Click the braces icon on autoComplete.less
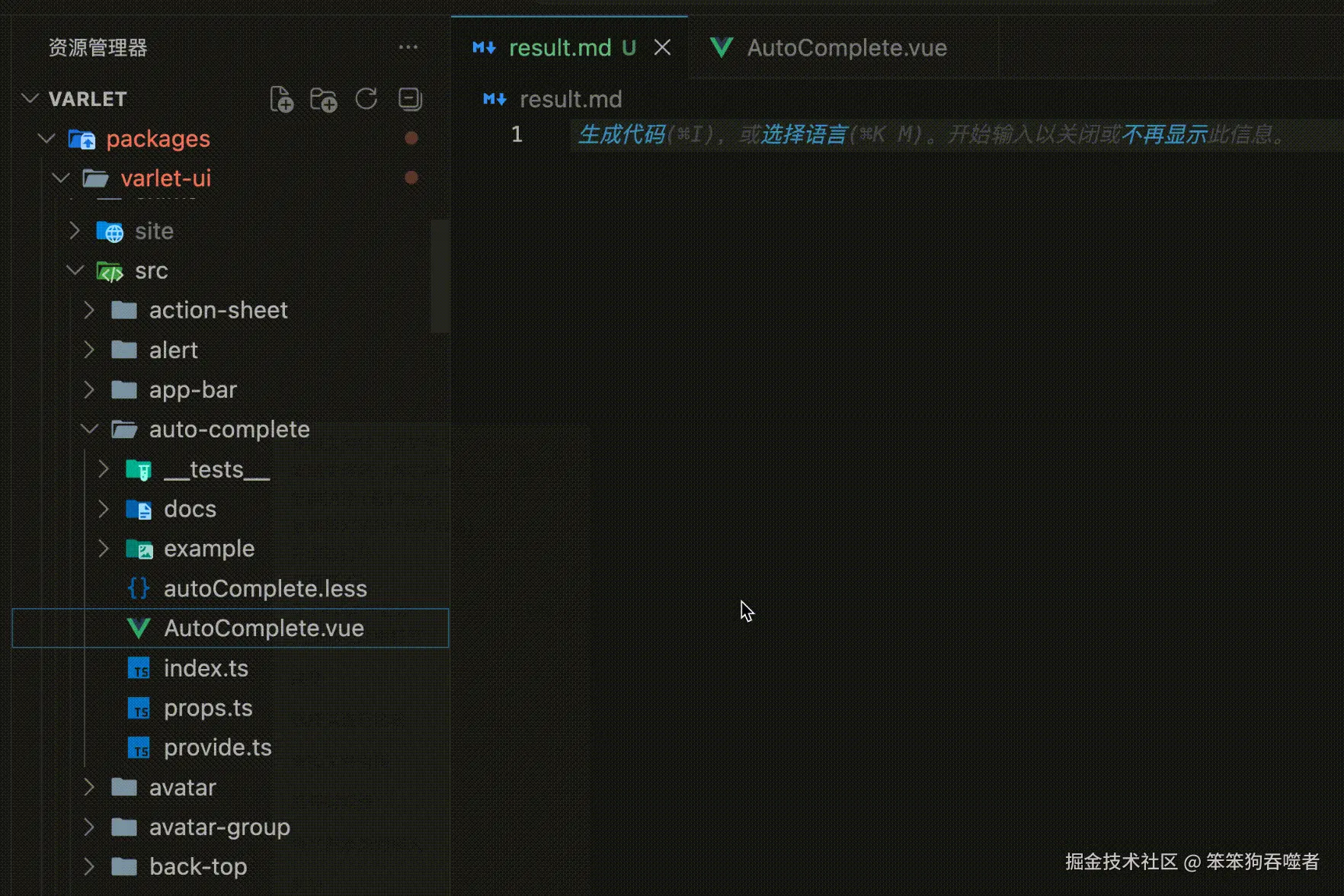Screen dimensions: 1344x896 pos(138,587)
